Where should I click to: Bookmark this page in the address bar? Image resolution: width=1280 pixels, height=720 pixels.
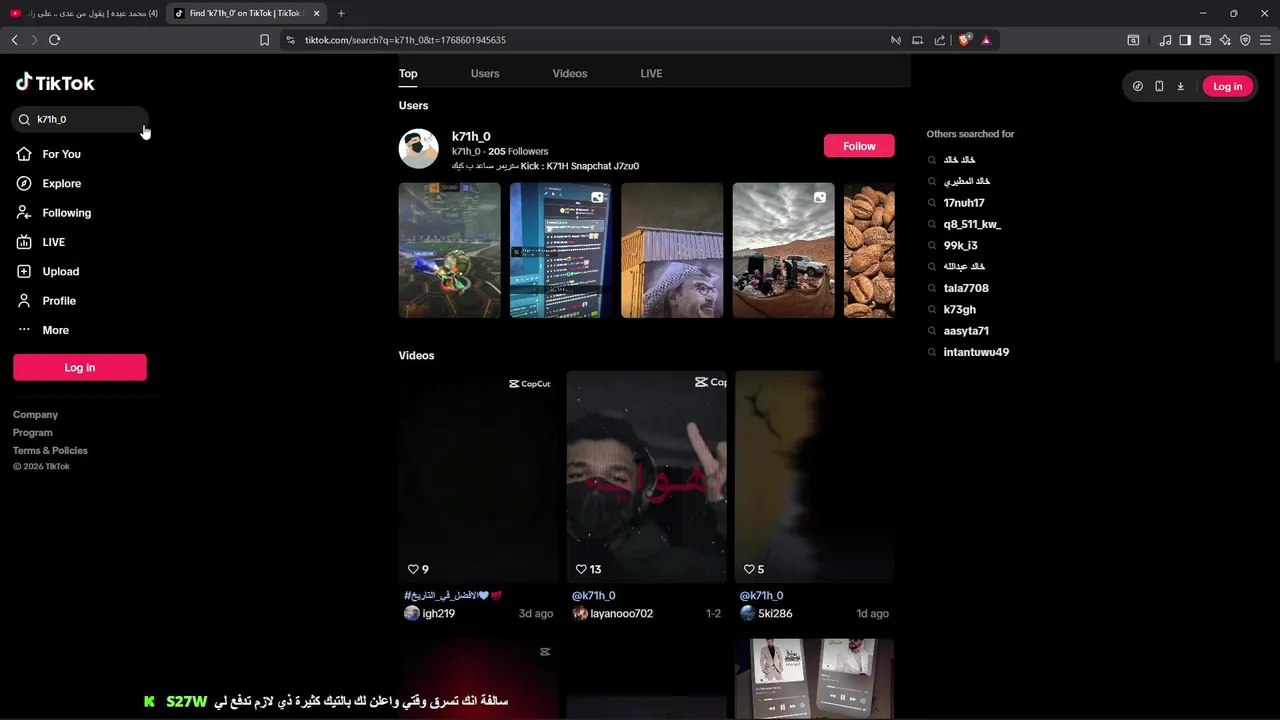pyautogui.click(x=264, y=40)
